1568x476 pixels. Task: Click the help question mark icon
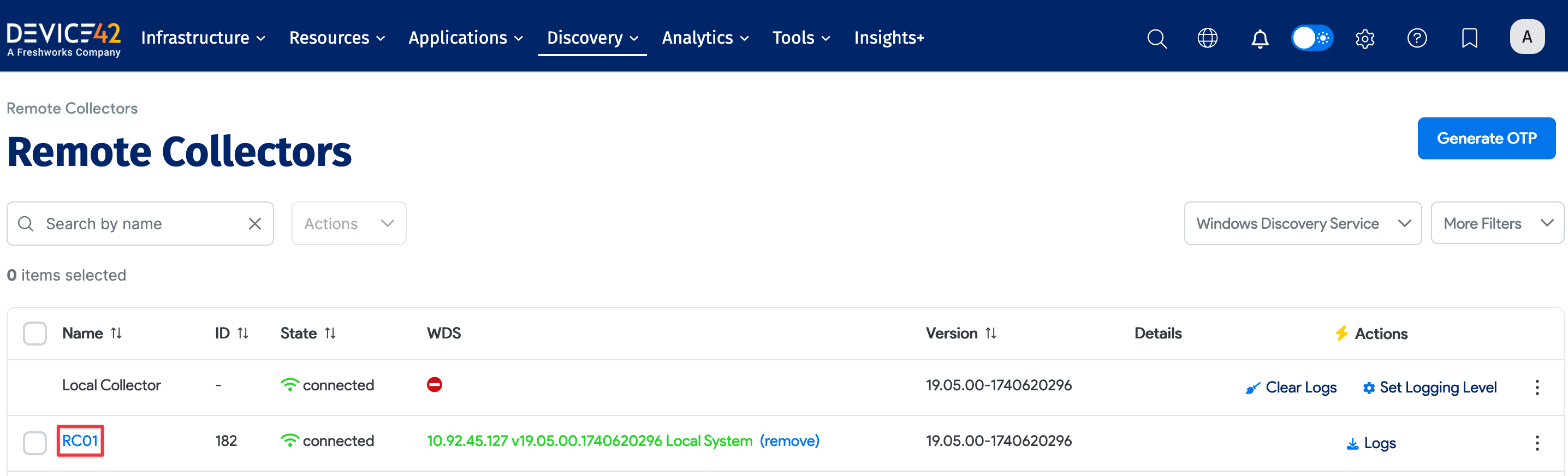pos(1416,38)
